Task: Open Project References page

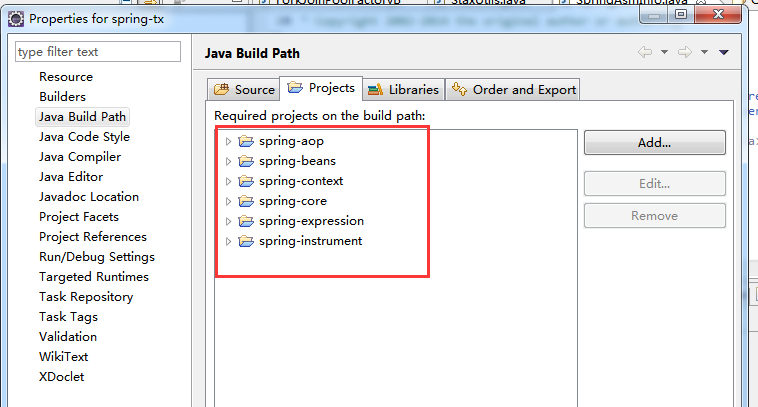Action: (93, 237)
